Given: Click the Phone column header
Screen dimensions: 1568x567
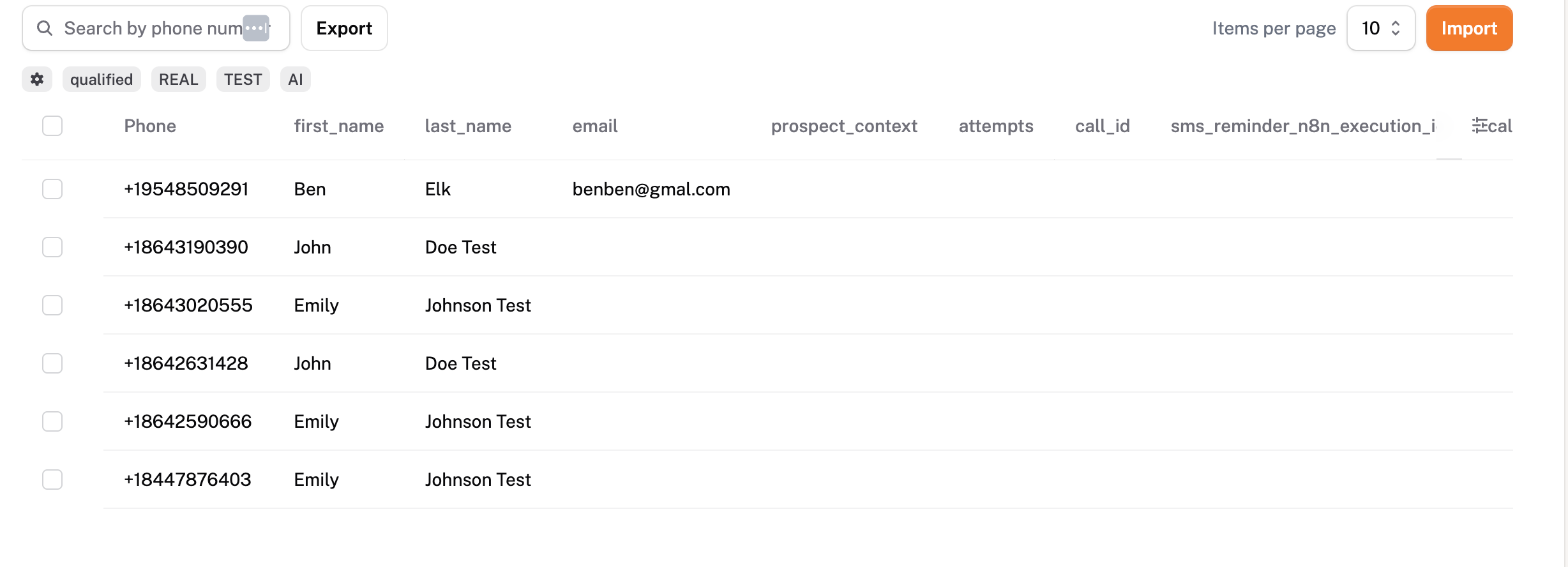Looking at the screenshot, I should (x=150, y=126).
